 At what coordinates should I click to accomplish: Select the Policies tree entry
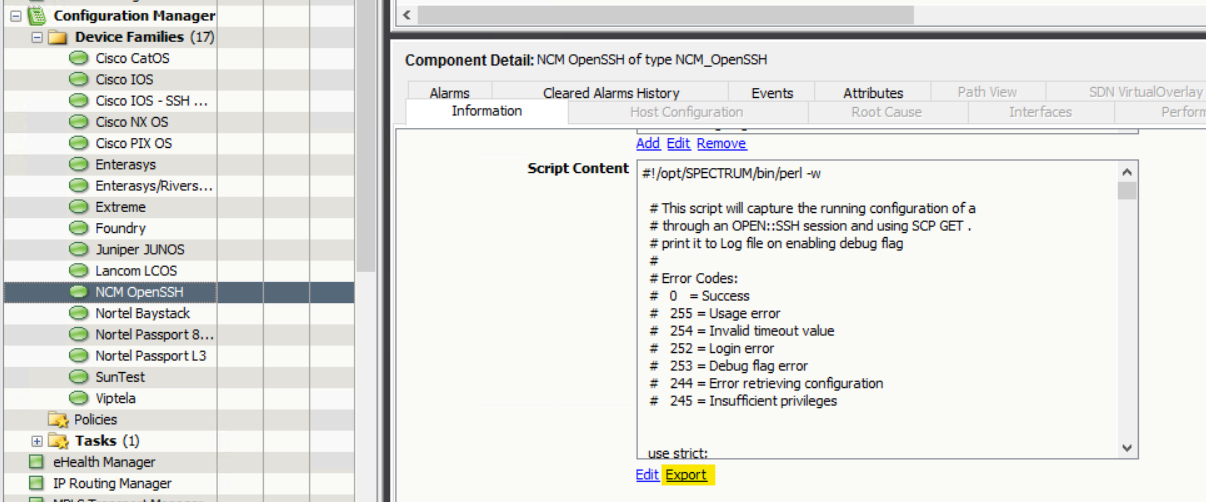coord(95,419)
